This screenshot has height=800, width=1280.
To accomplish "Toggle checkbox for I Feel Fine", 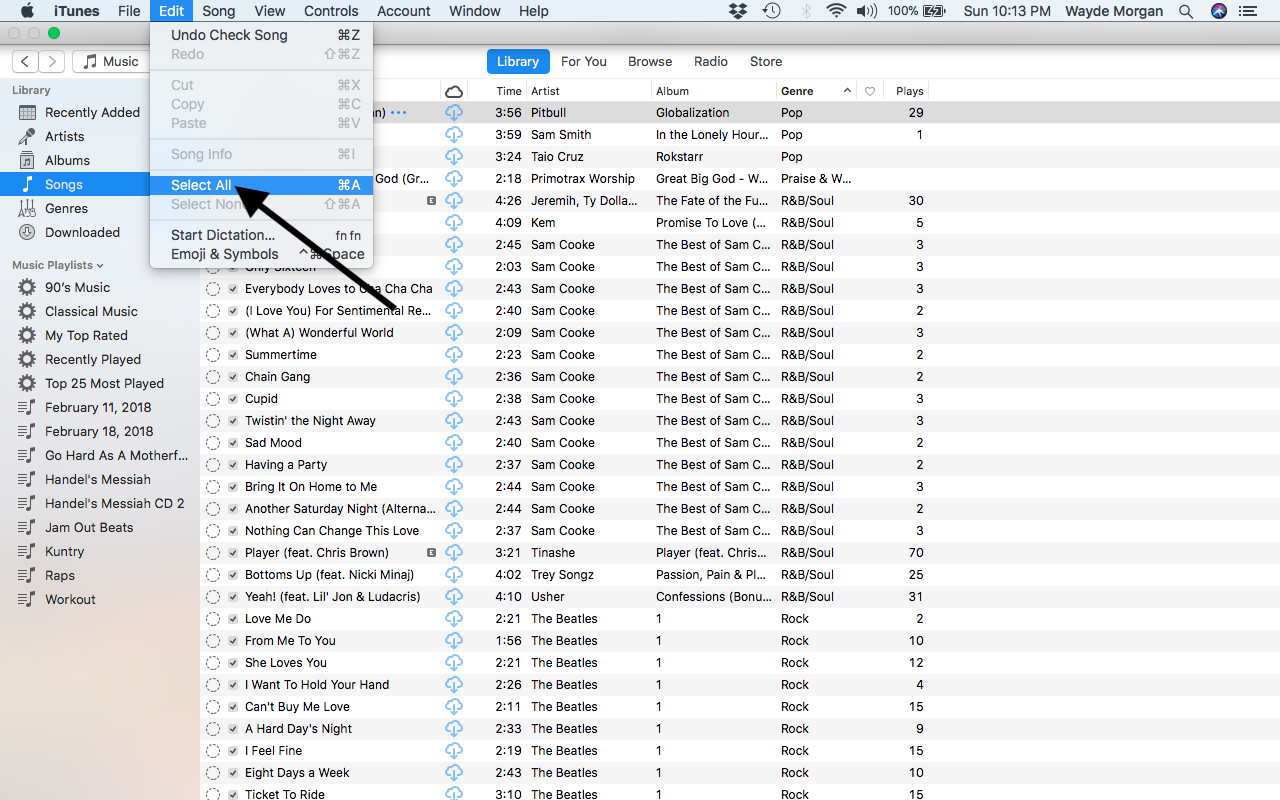I will (x=233, y=751).
